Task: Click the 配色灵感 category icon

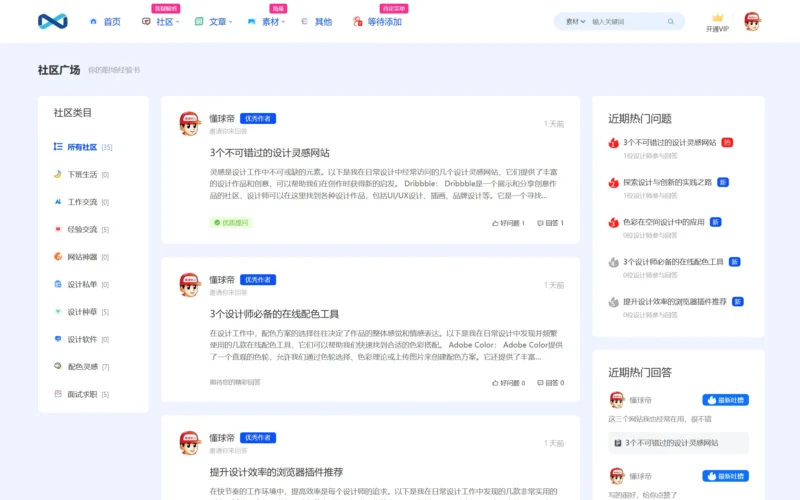Action: pos(58,367)
